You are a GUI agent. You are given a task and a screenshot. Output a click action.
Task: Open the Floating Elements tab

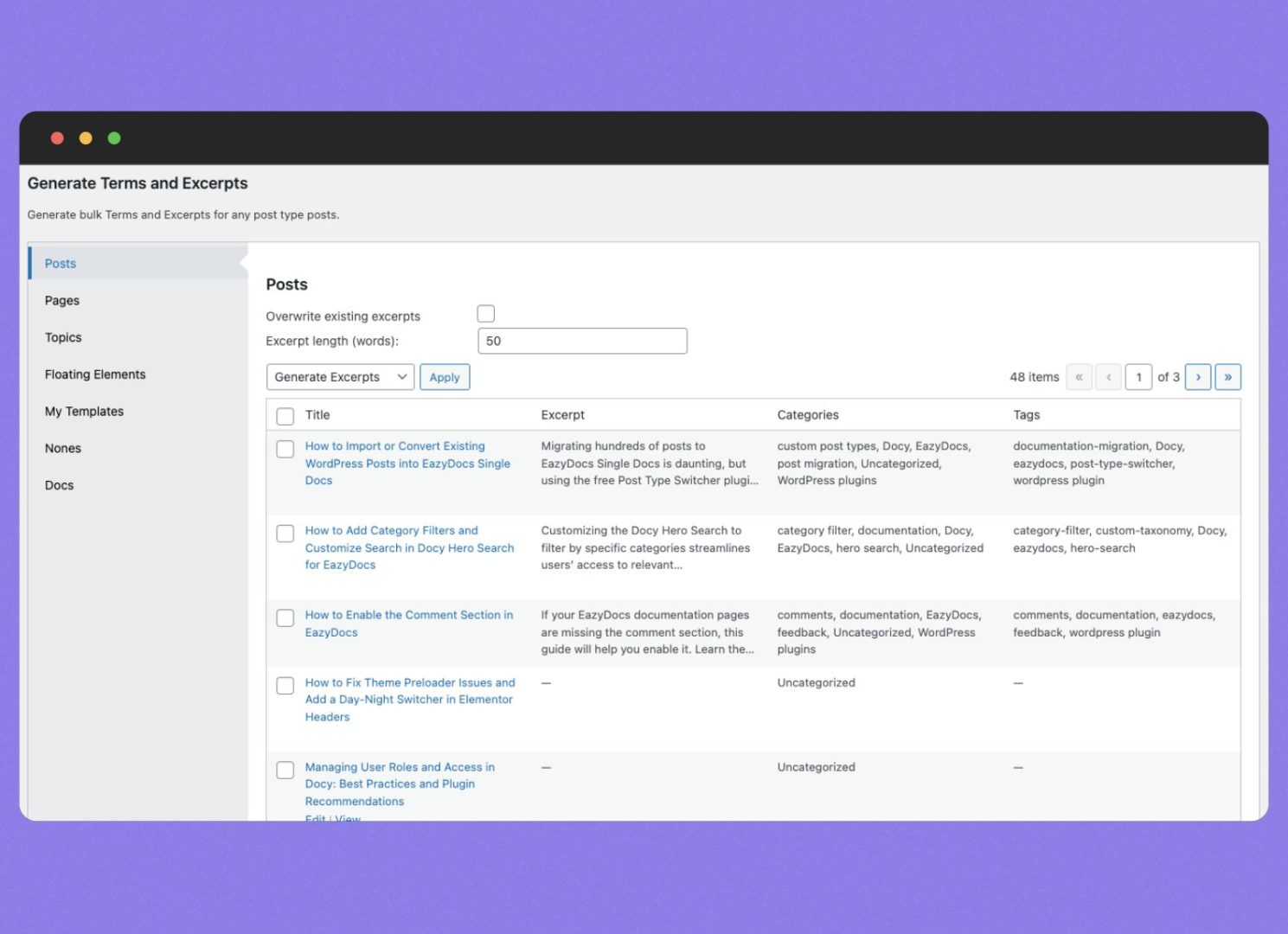(95, 374)
